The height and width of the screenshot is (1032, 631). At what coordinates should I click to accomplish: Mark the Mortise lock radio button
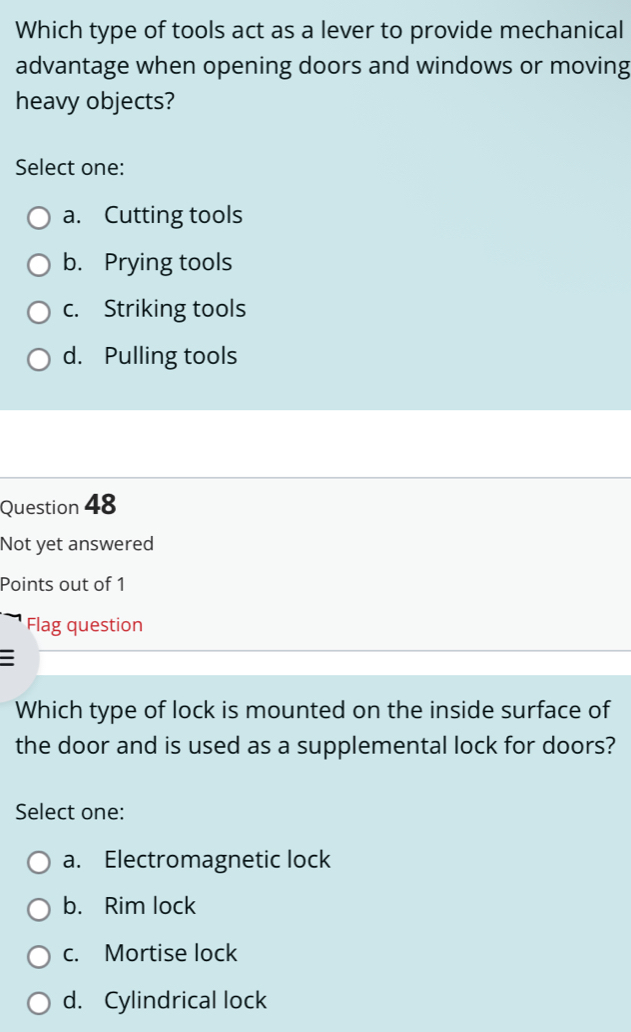(x=39, y=955)
